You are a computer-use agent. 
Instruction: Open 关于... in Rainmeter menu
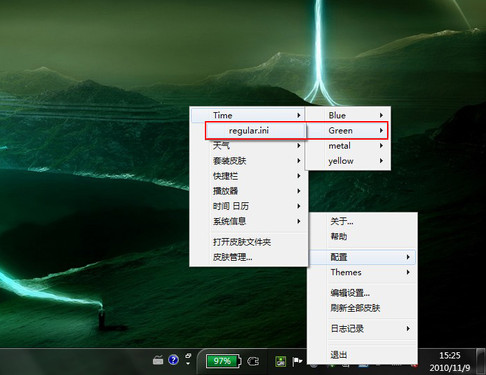(x=363, y=221)
